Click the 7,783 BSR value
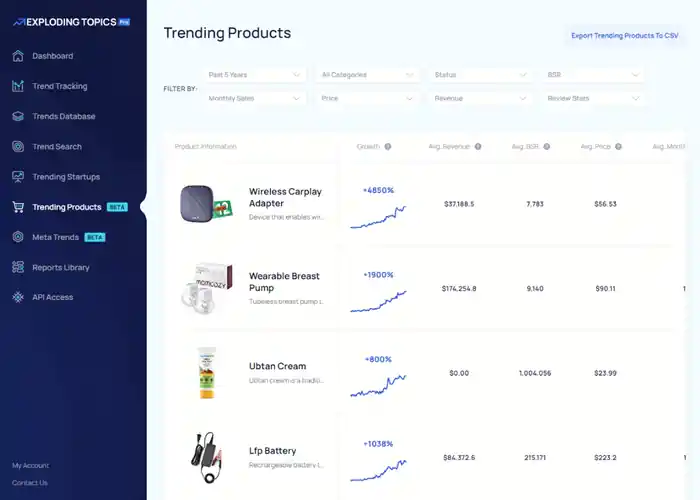 click(535, 204)
